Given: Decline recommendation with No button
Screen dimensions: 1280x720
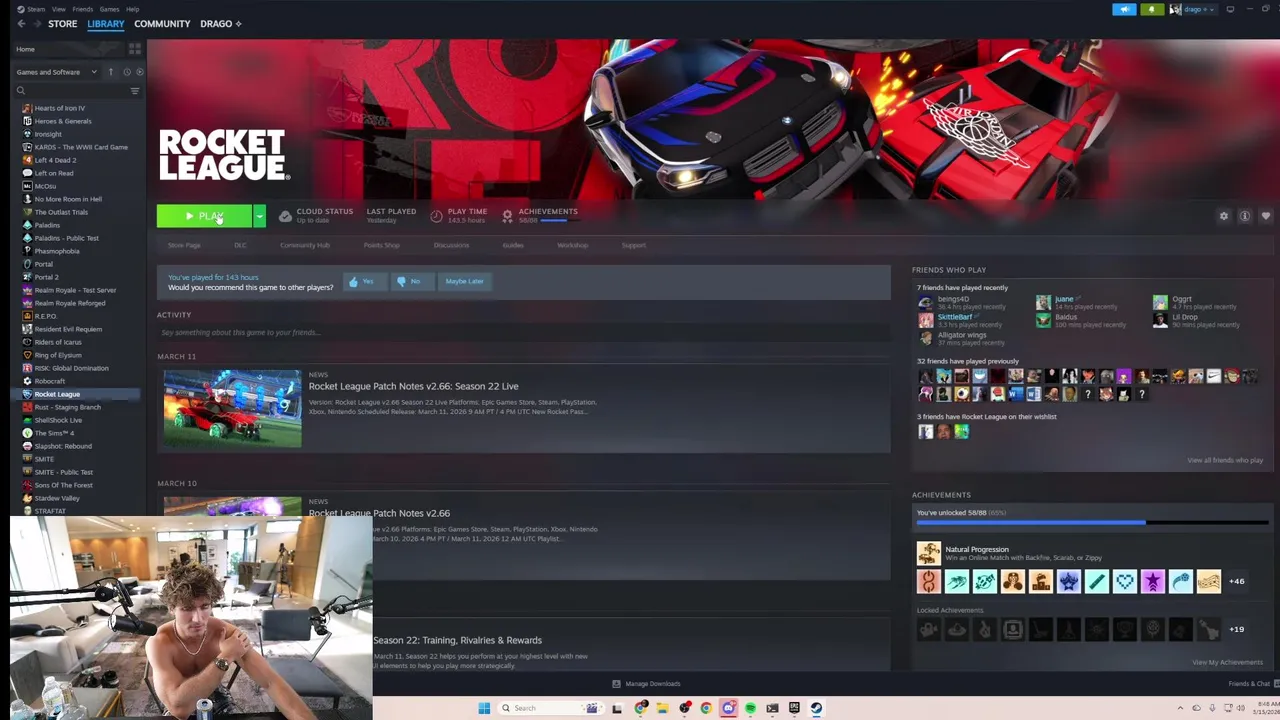Looking at the screenshot, I should pos(412,281).
